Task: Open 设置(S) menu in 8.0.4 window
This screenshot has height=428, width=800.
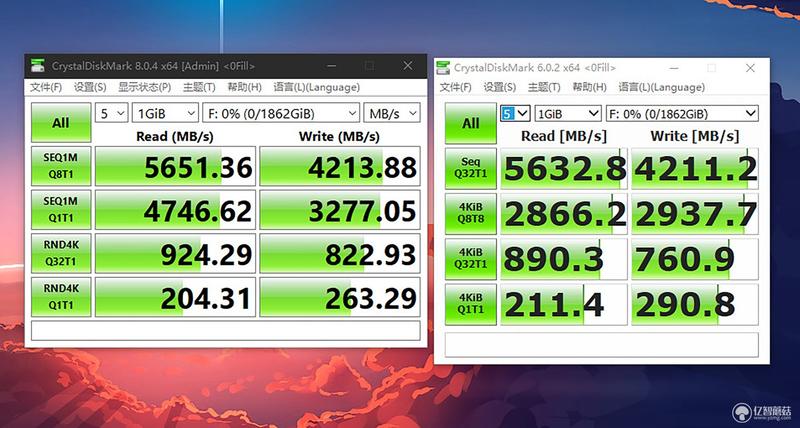Action: 90,87
